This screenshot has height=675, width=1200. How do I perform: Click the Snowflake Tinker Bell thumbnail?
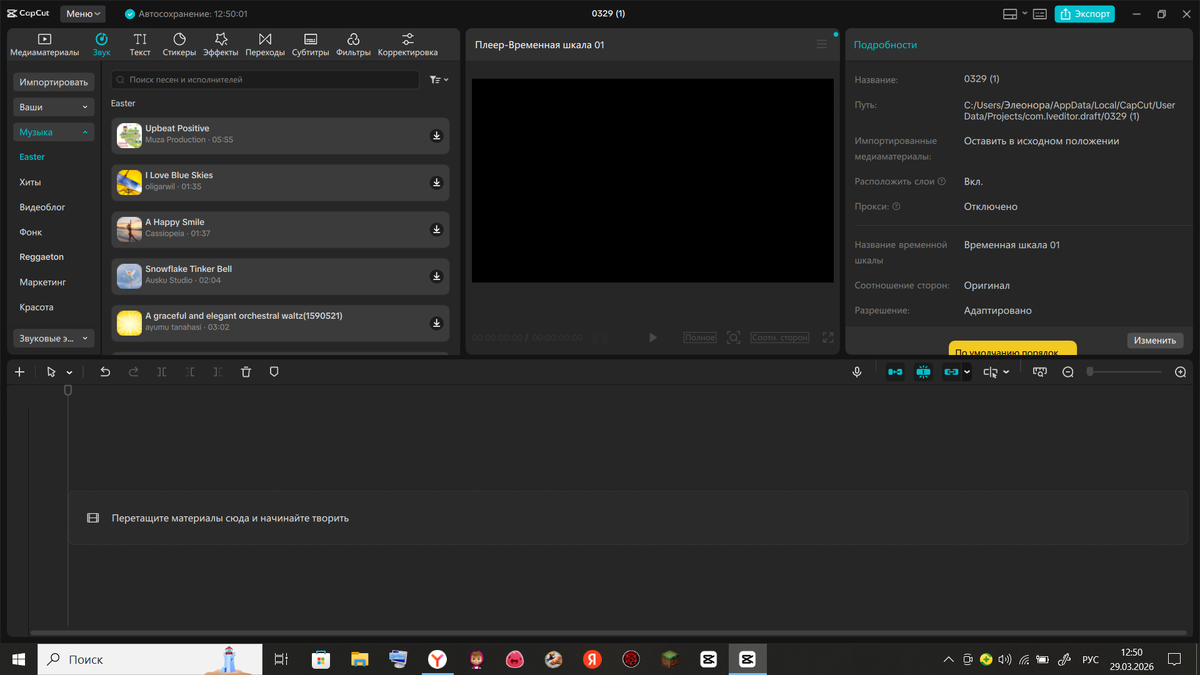[x=129, y=276]
